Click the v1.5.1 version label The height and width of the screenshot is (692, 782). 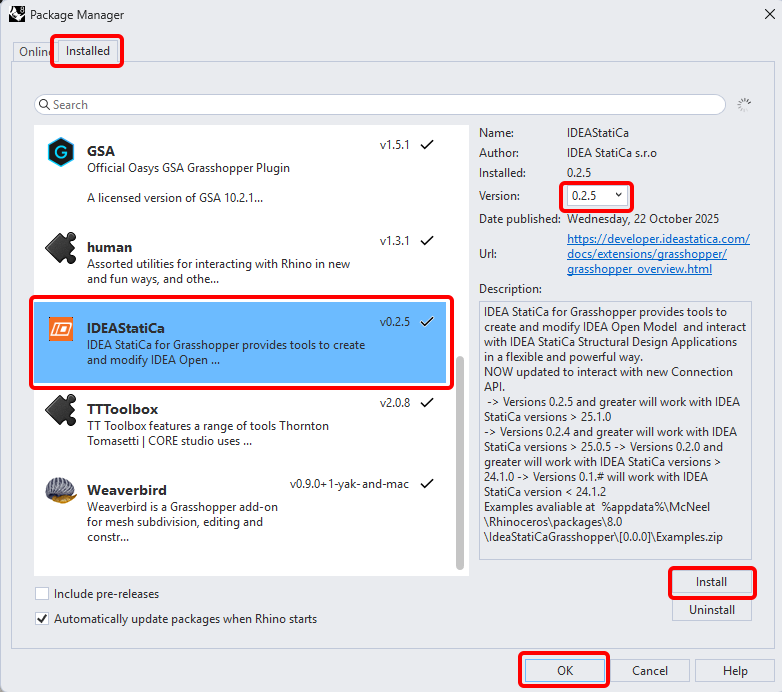(394, 145)
